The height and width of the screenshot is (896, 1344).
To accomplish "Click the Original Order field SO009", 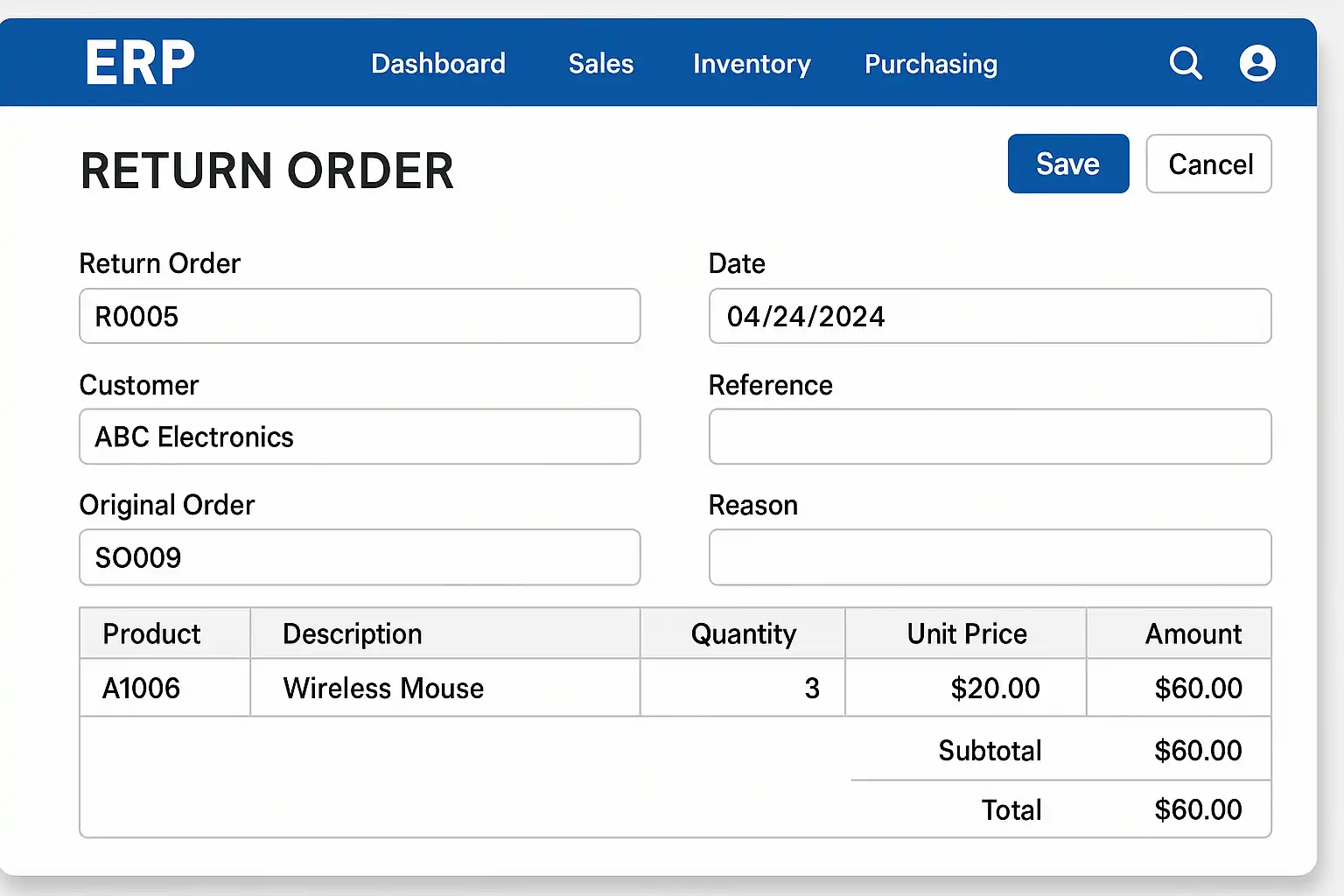I will coord(360,557).
